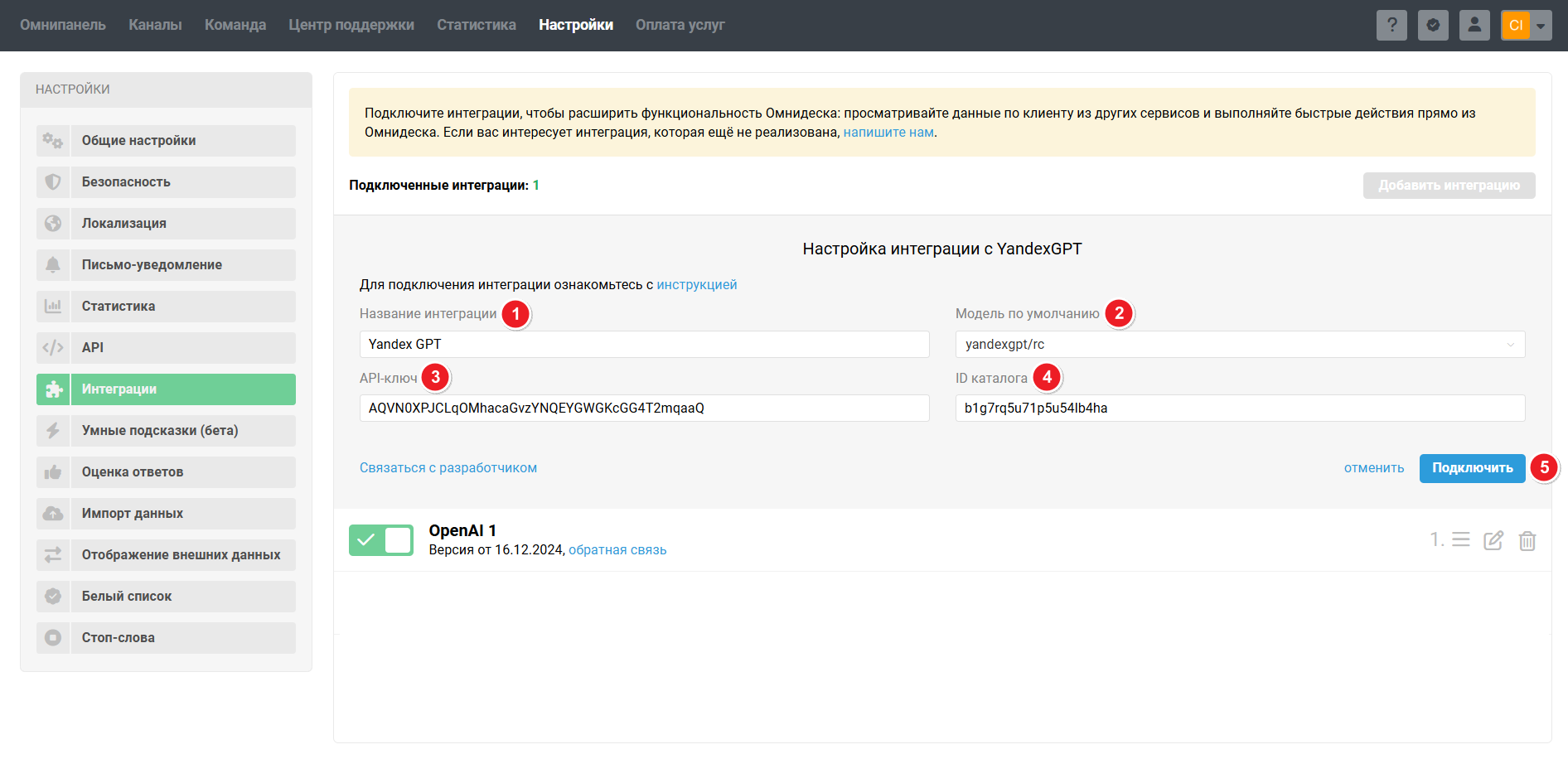Click the reorder lines icon for OpenAI 1
This screenshot has height=759, width=1568.
pos(1461,540)
